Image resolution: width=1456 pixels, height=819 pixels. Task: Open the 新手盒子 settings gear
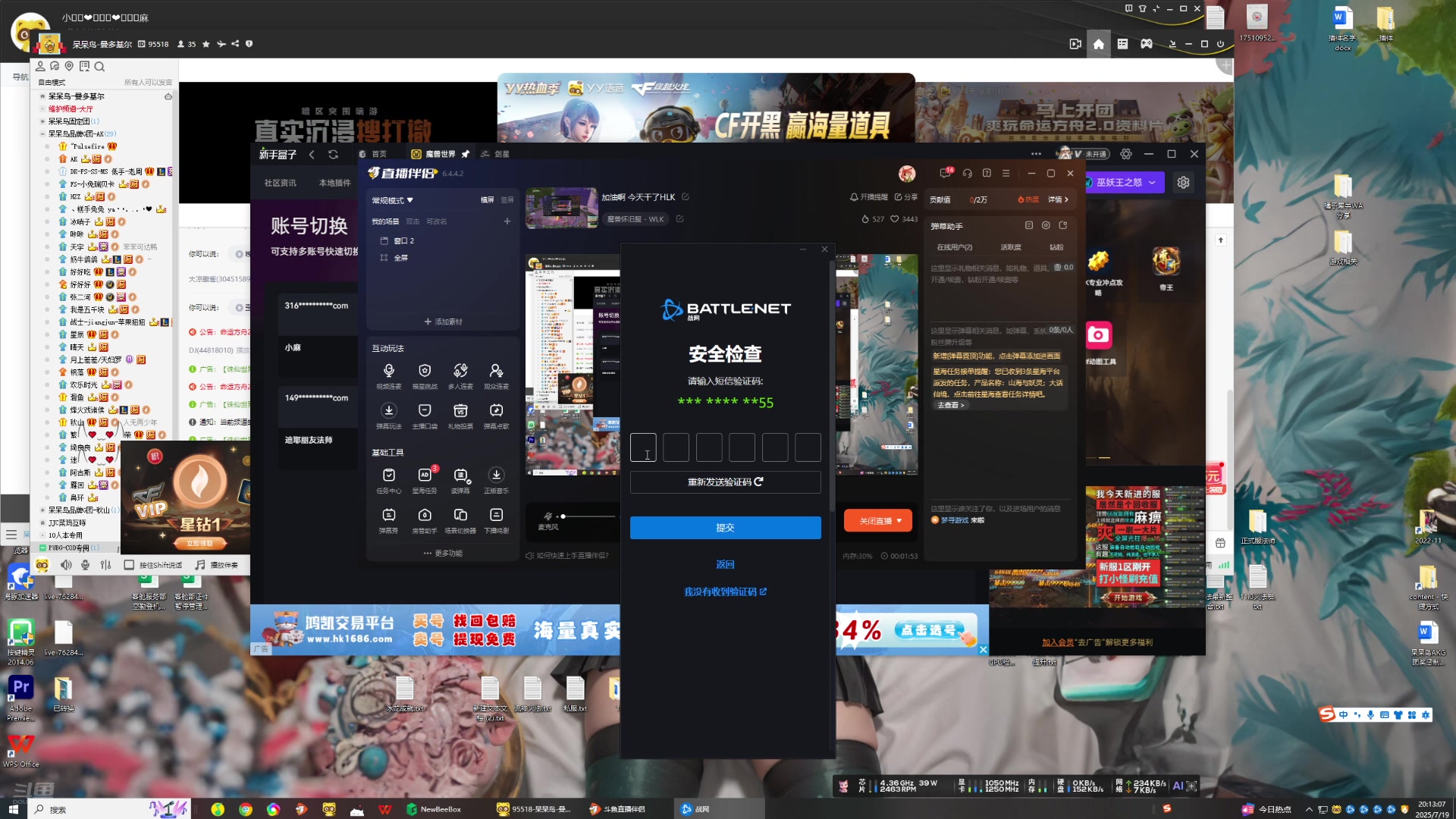[x=1126, y=154]
